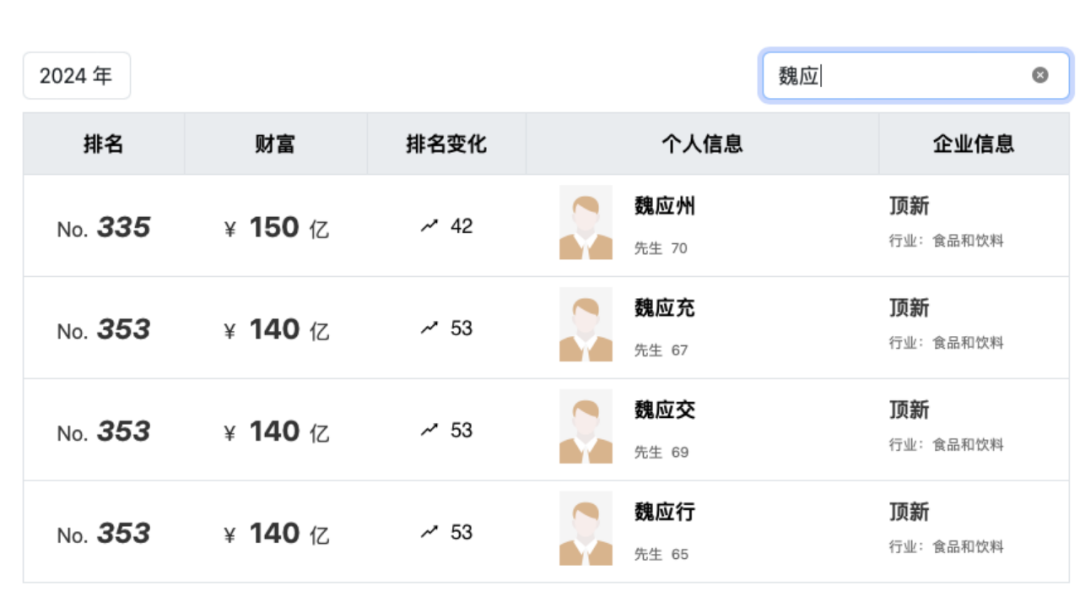Image resolution: width=1080 pixels, height=597 pixels.
Task: Clear the search field text
Action: [1040, 75]
